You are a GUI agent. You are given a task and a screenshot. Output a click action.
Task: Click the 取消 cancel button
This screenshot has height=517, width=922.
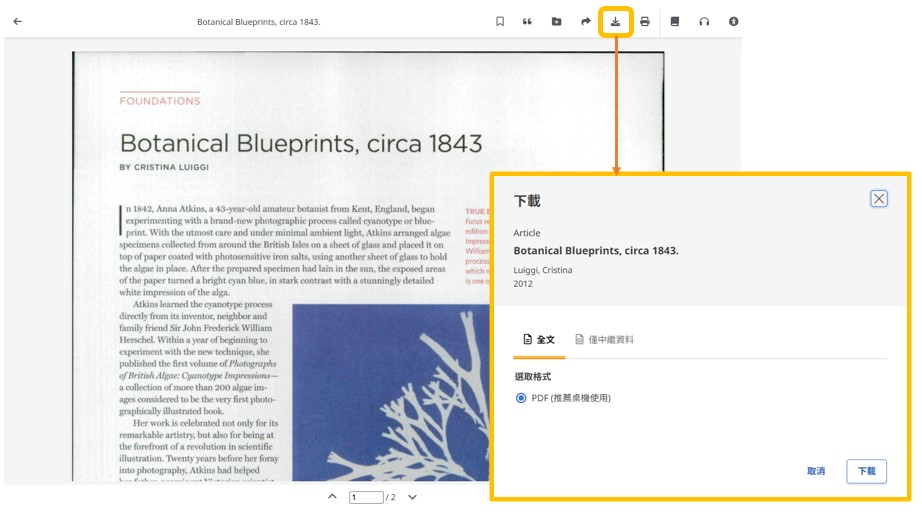click(816, 471)
